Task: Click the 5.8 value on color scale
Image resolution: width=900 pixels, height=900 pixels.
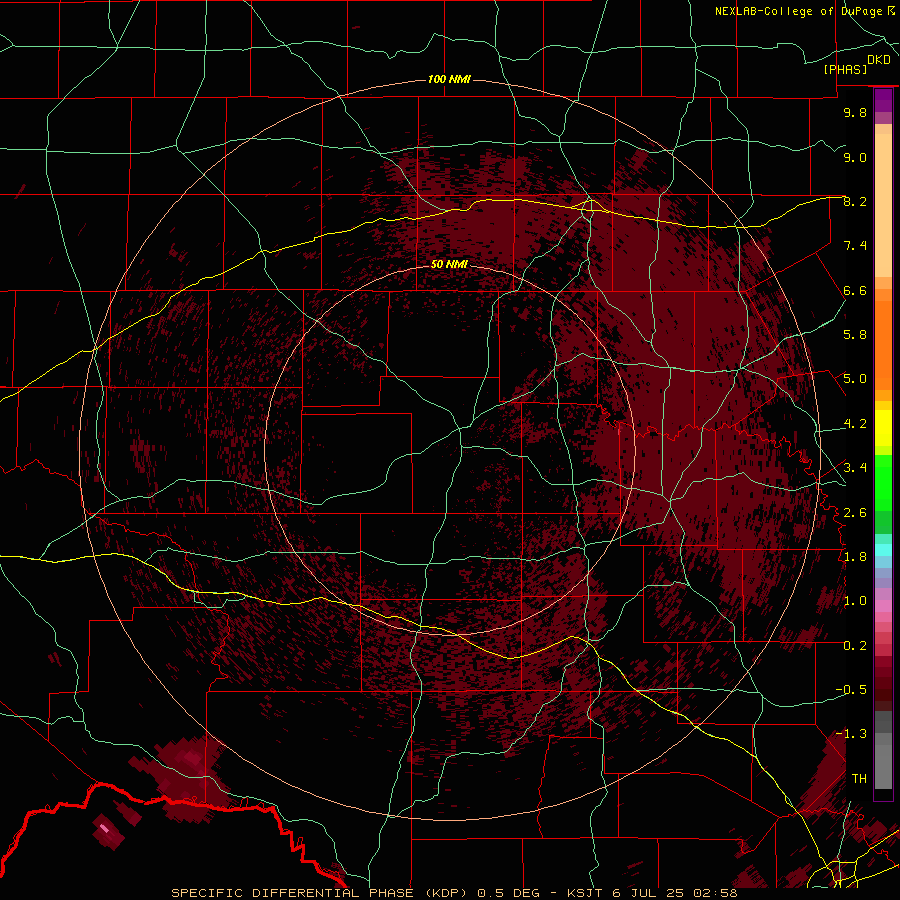Action: [x=855, y=334]
